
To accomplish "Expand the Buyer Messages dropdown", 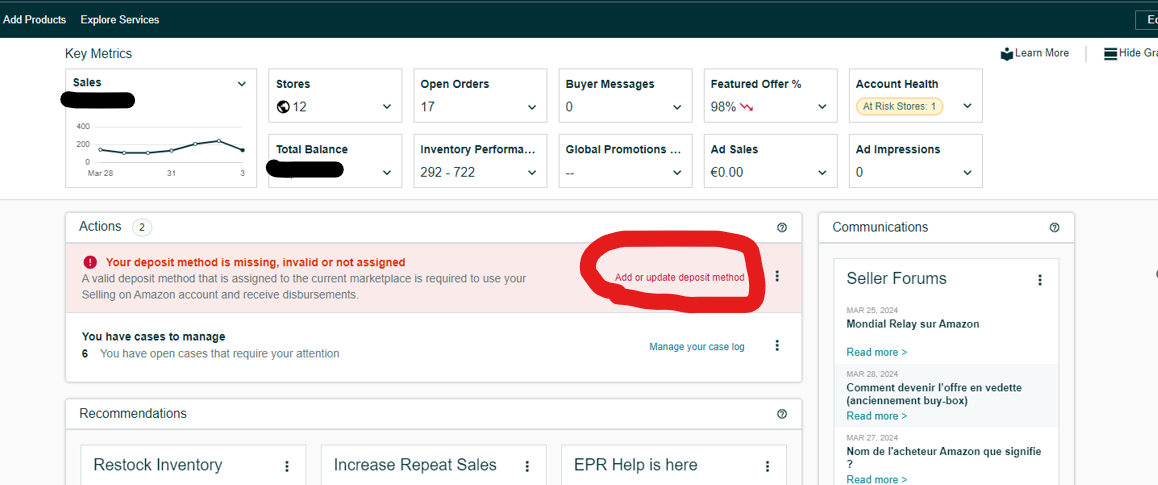I will tap(677, 107).
